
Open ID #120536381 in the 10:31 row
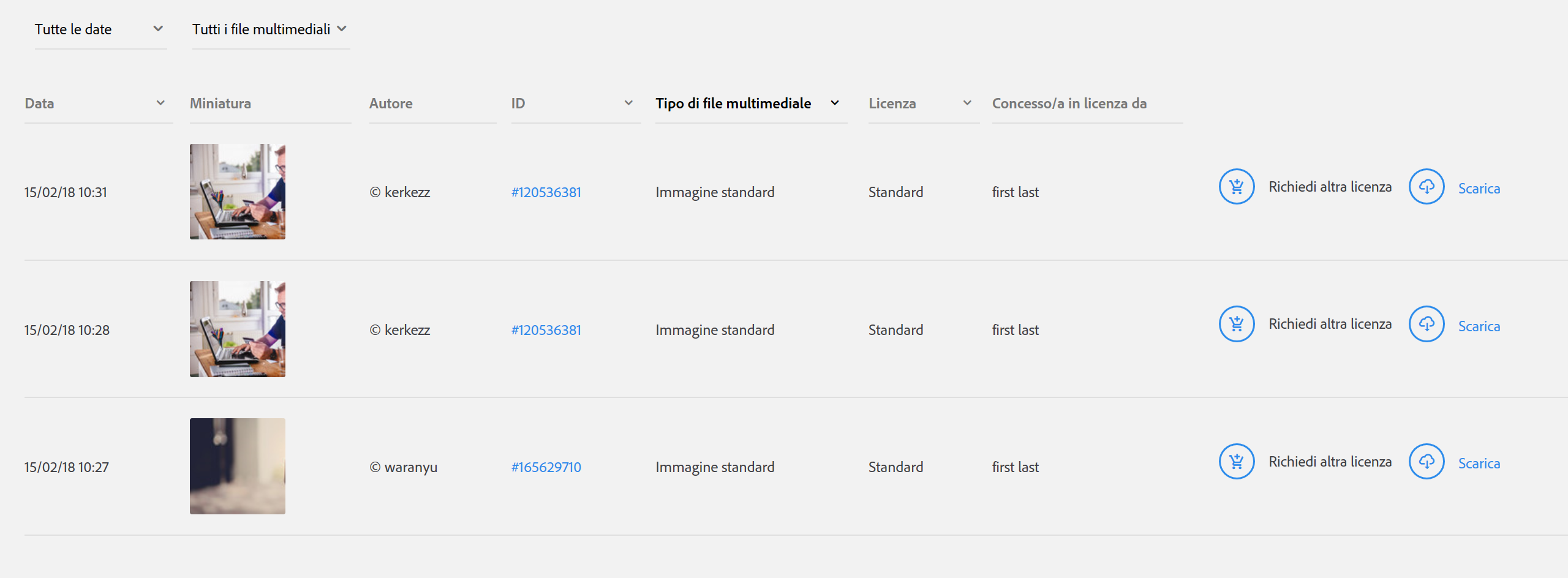pos(546,192)
